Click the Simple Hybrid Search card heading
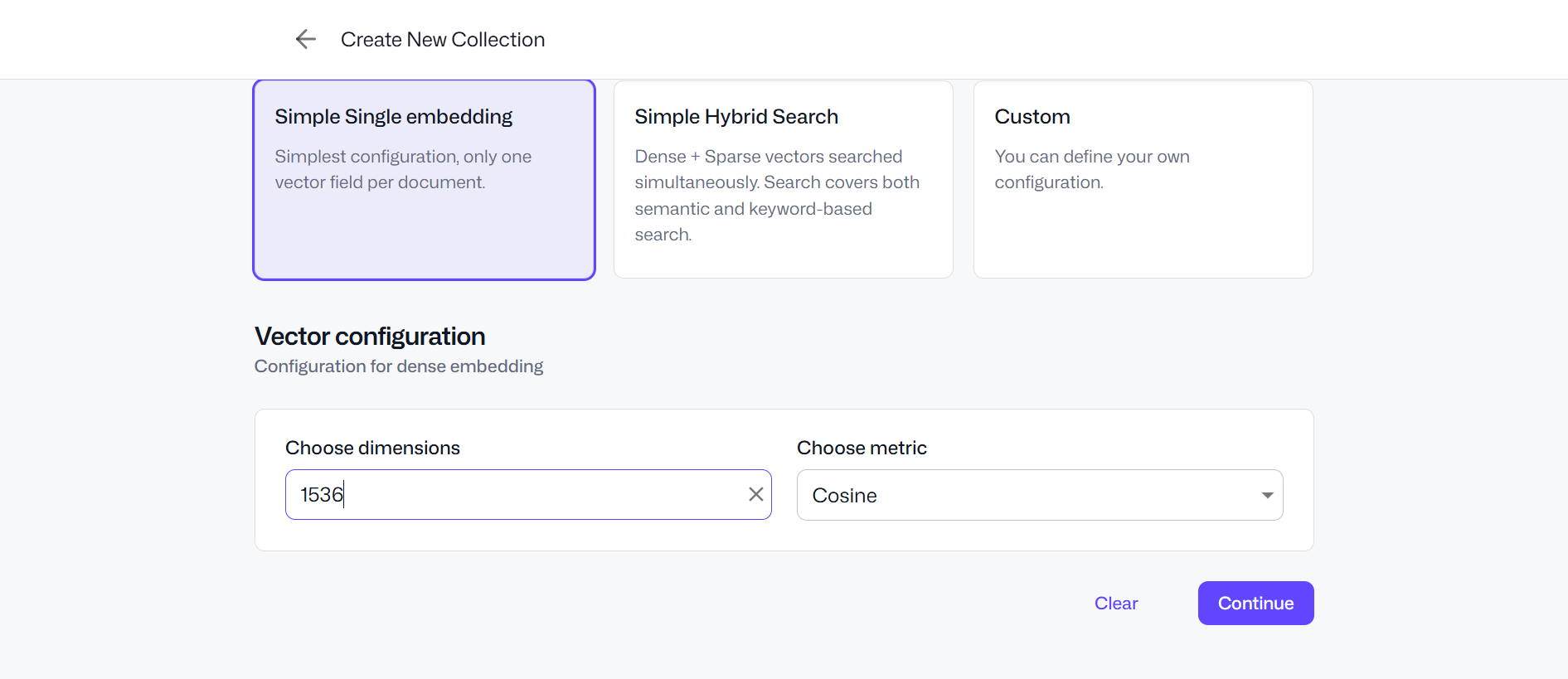This screenshot has width=1568, height=679. (x=736, y=117)
